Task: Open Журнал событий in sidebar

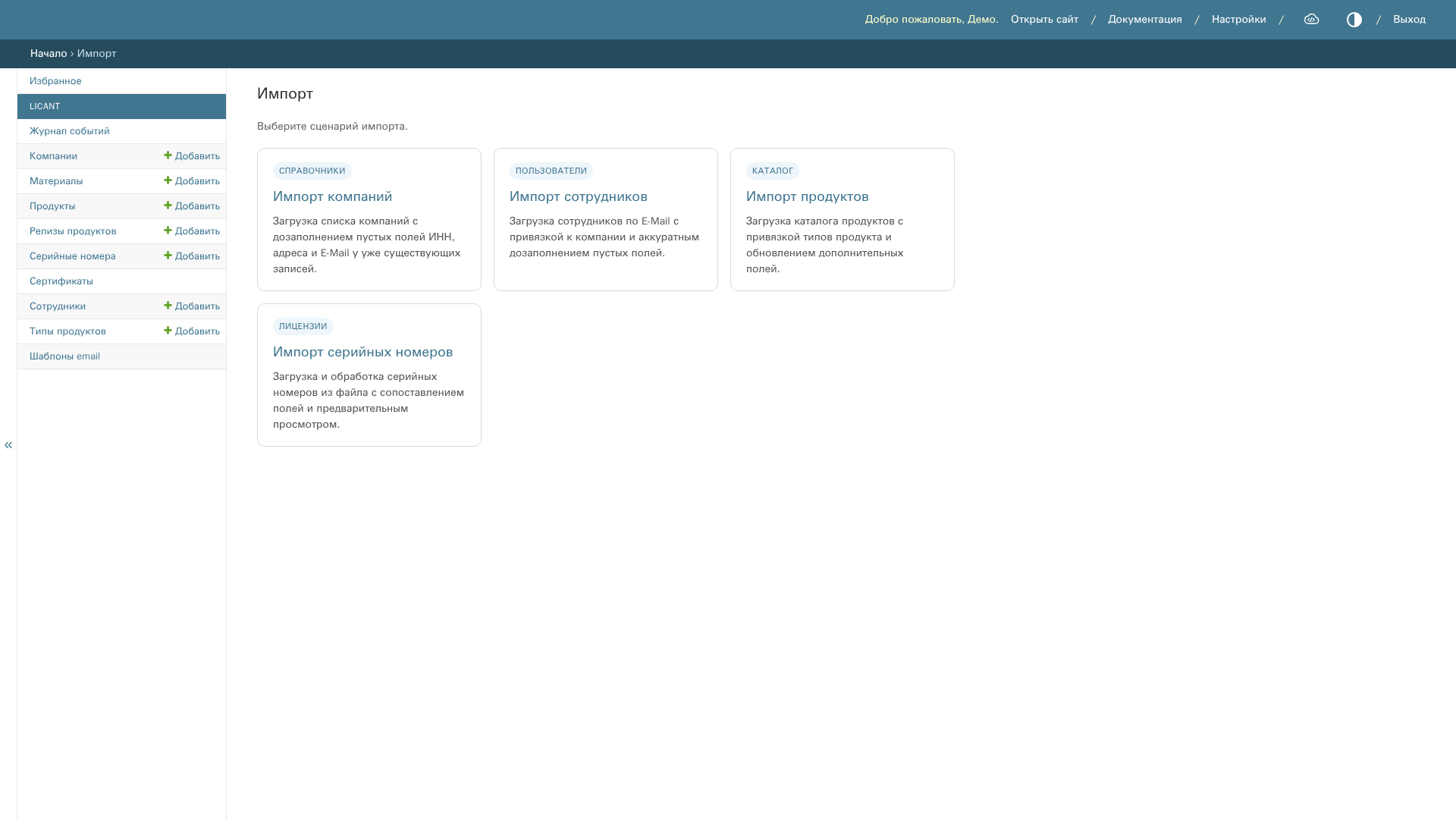Action: pyautogui.click(x=70, y=131)
